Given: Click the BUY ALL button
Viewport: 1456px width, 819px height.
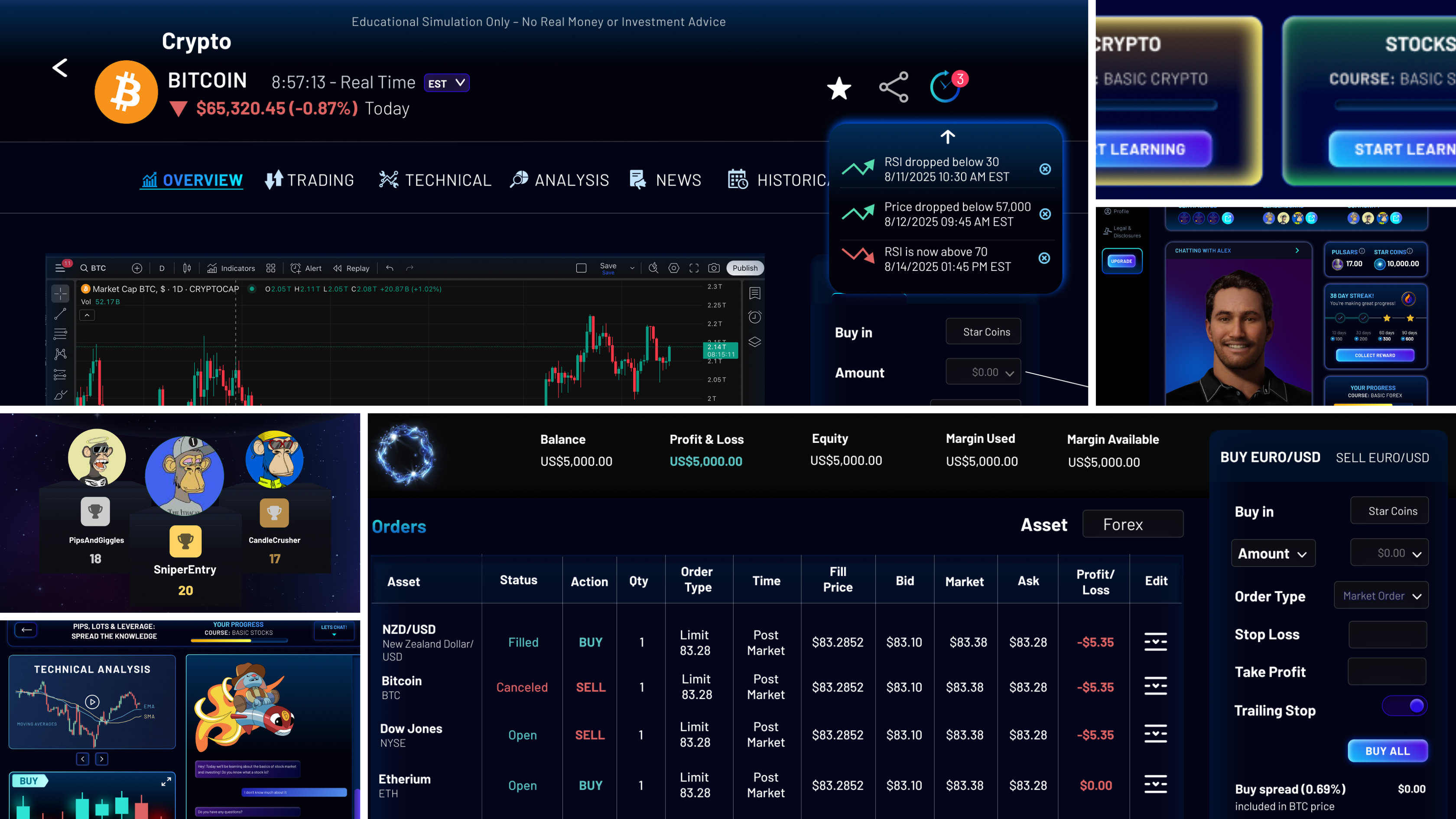Looking at the screenshot, I should [1388, 751].
